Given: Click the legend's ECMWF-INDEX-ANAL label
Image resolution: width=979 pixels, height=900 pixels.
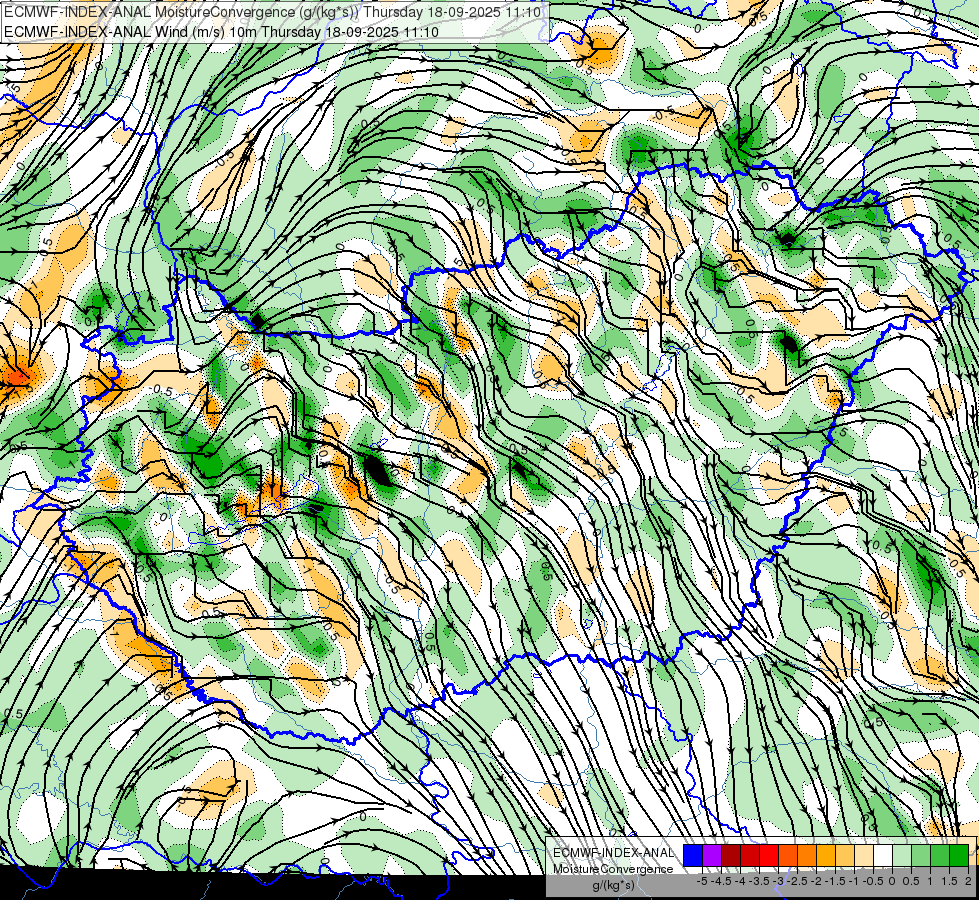Looking at the screenshot, I should click(x=614, y=853).
